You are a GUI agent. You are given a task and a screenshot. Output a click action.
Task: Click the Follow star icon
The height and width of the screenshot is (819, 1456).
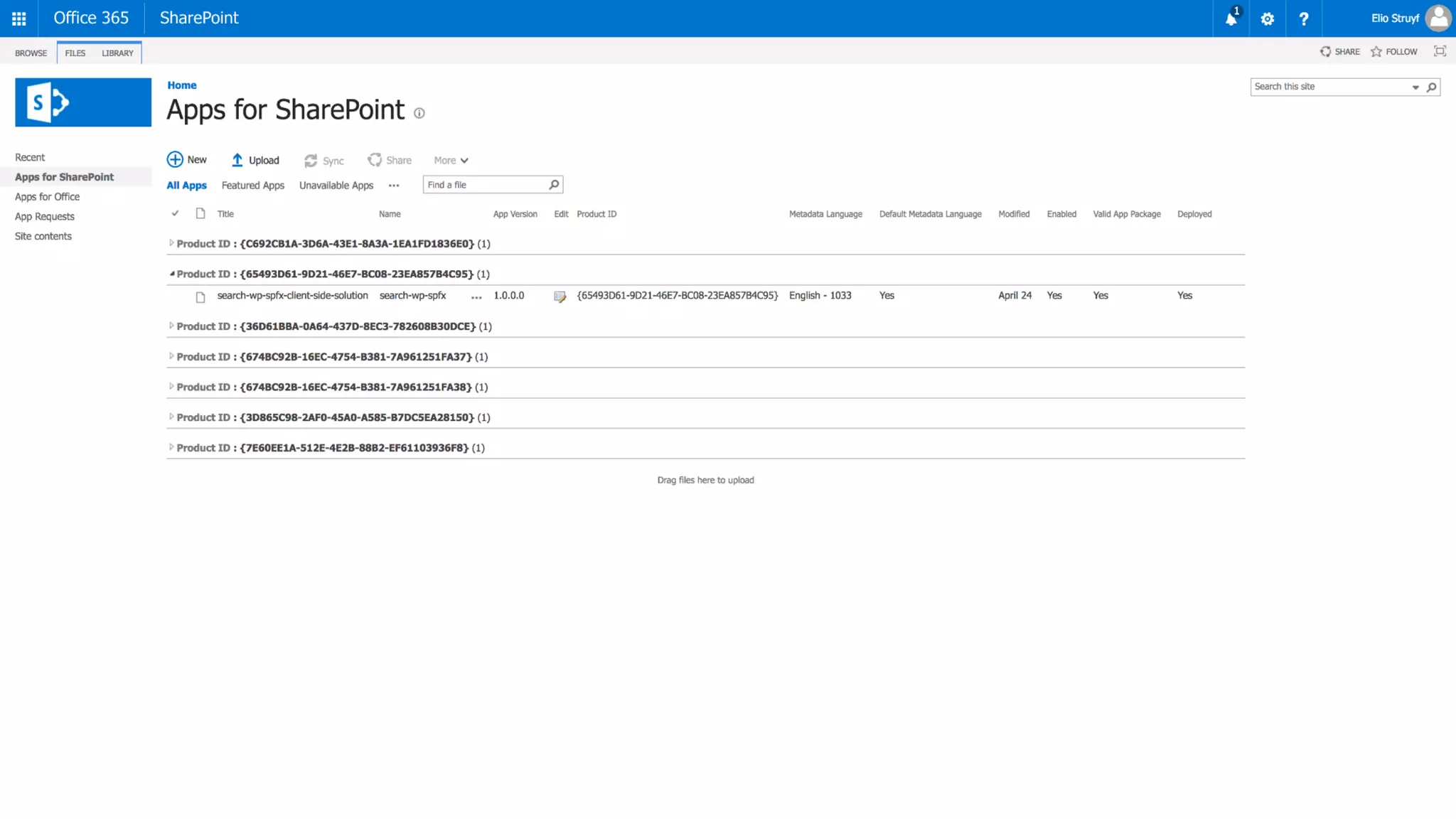(1376, 52)
